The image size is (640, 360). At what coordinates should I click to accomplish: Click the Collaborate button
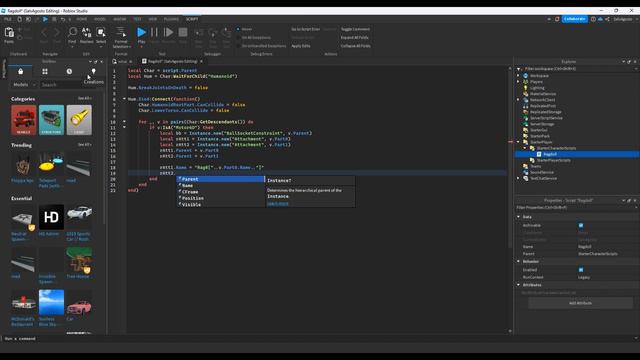575,19
